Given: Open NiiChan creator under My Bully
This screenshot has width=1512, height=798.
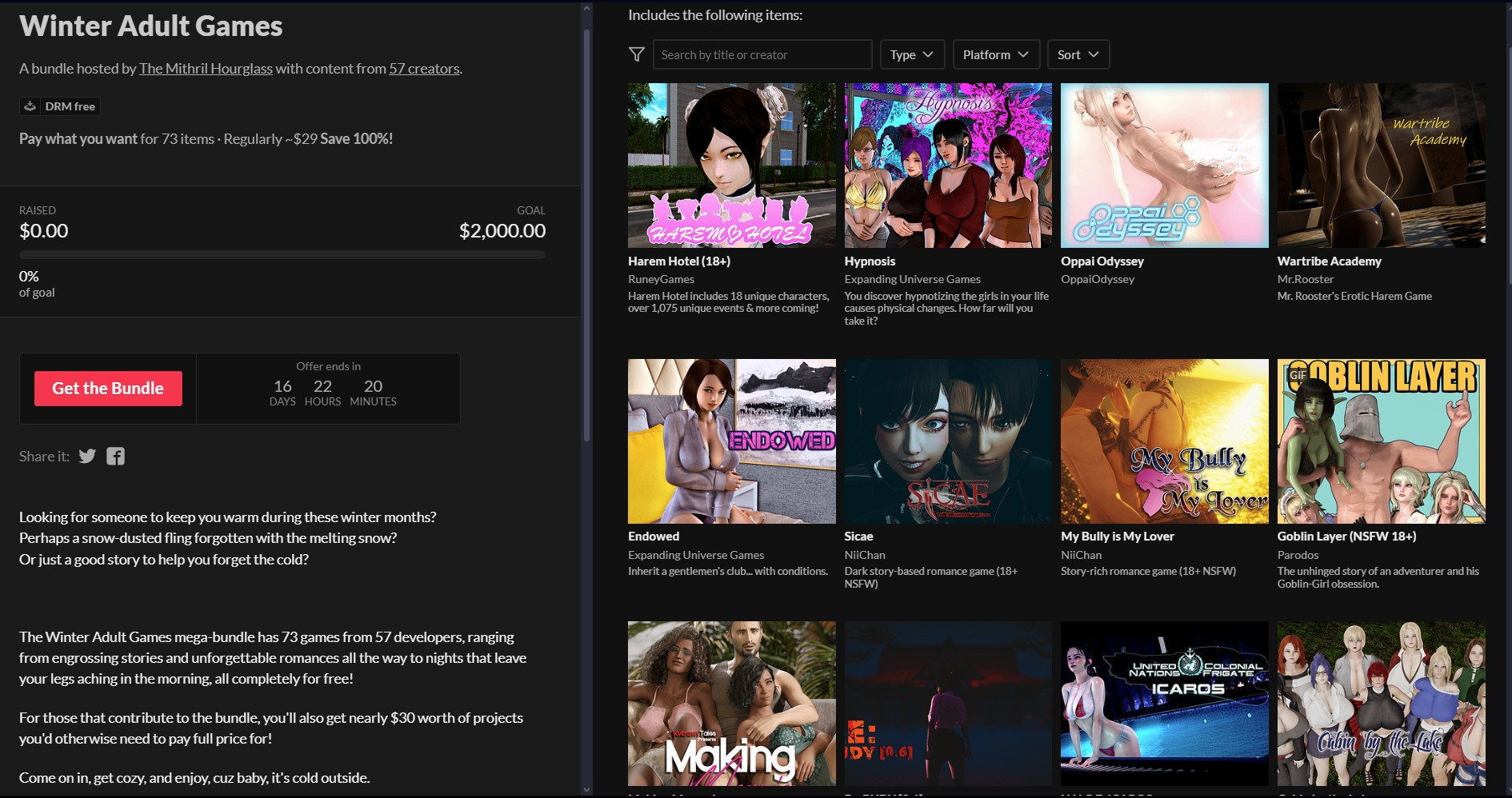Looking at the screenshot, I should pyautogui.click(x=1082, y=555).
